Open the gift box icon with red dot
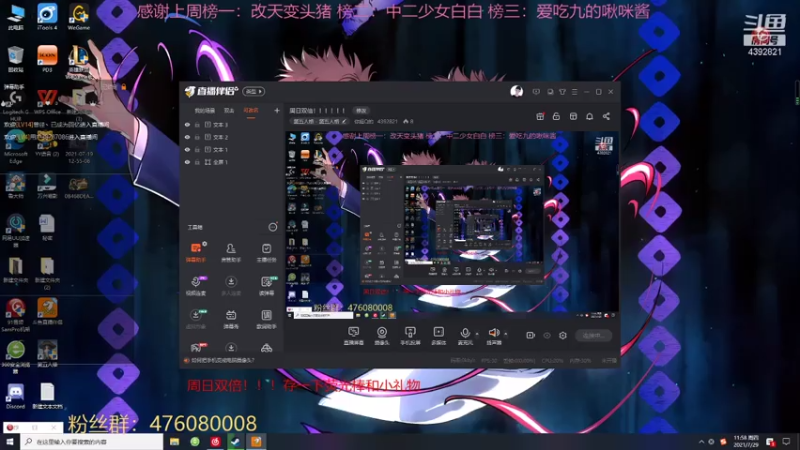 (540, 116)
